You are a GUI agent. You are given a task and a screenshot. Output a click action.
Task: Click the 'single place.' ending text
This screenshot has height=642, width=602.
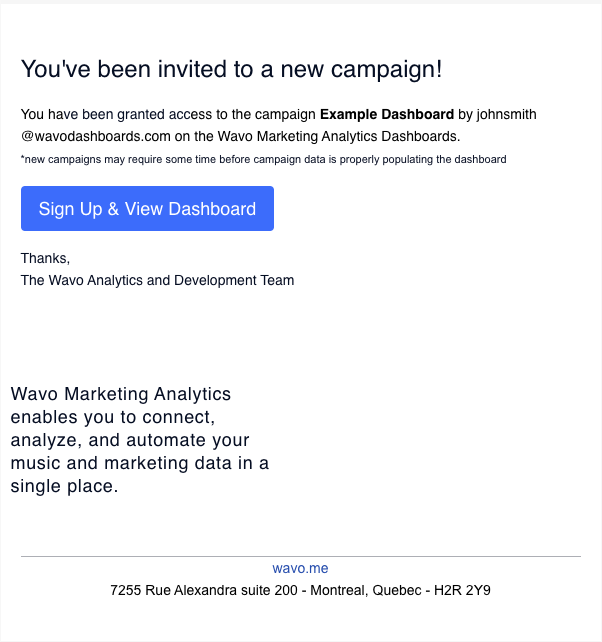coord(64,486)
